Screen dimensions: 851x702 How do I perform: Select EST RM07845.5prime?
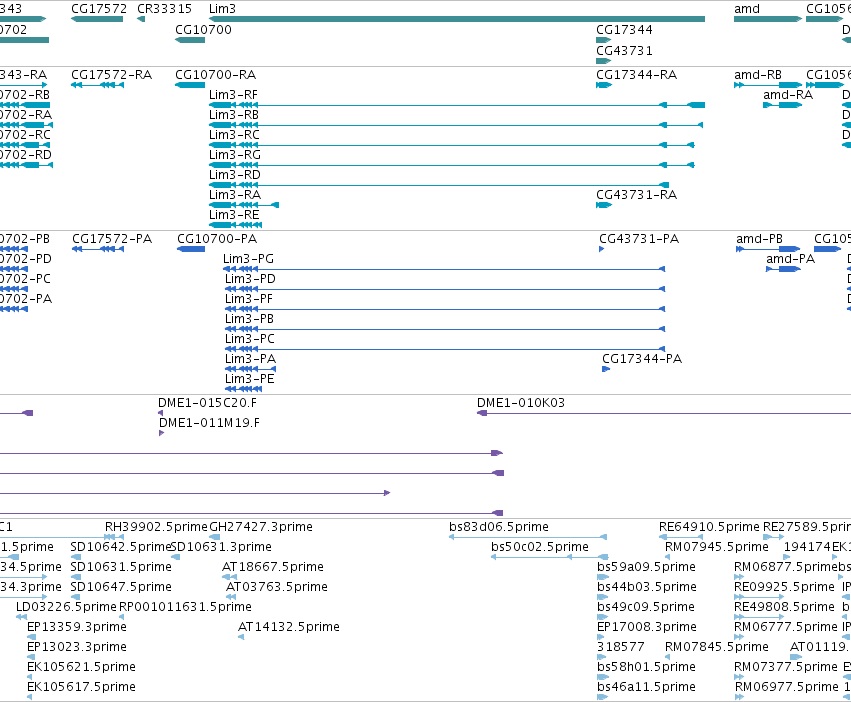(716, 647)
